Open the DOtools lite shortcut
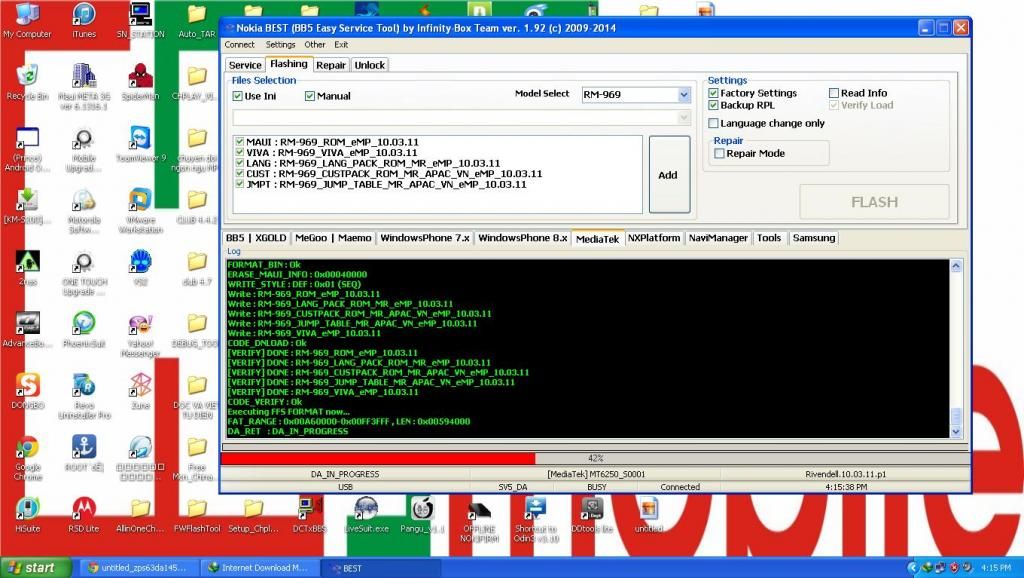 [x=592, y=515]
